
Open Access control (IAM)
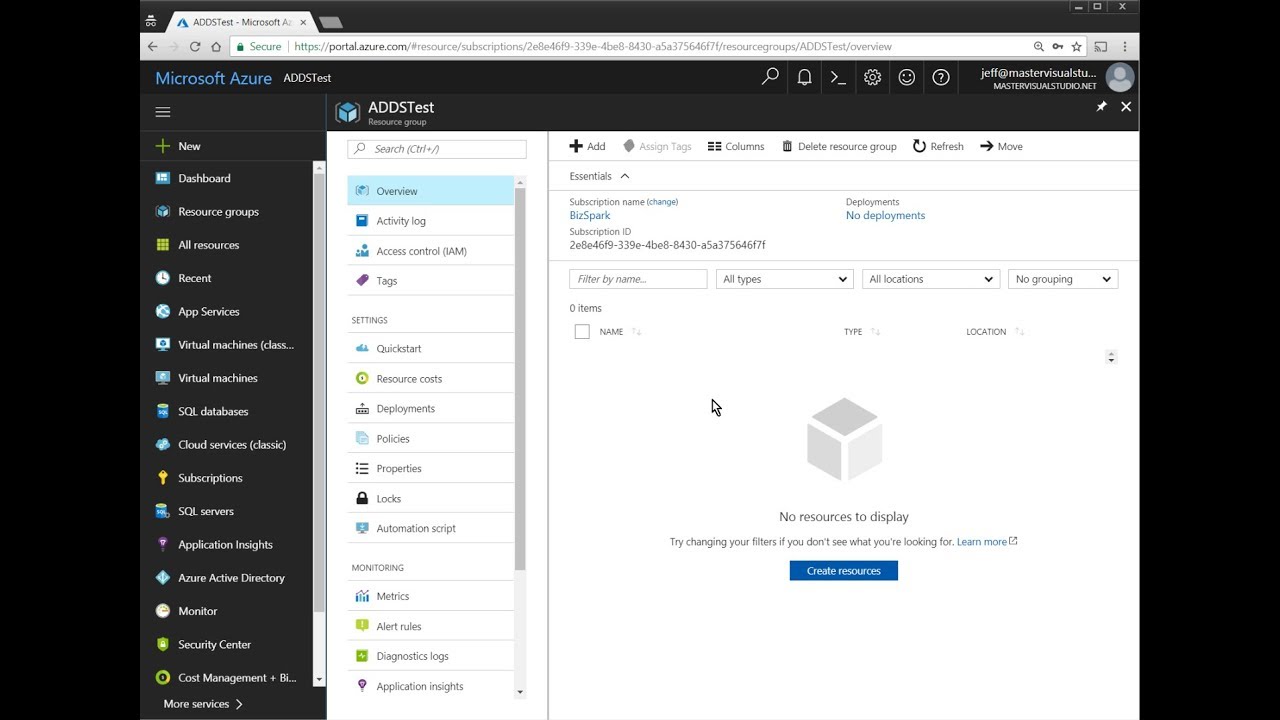tap(430, 251)
